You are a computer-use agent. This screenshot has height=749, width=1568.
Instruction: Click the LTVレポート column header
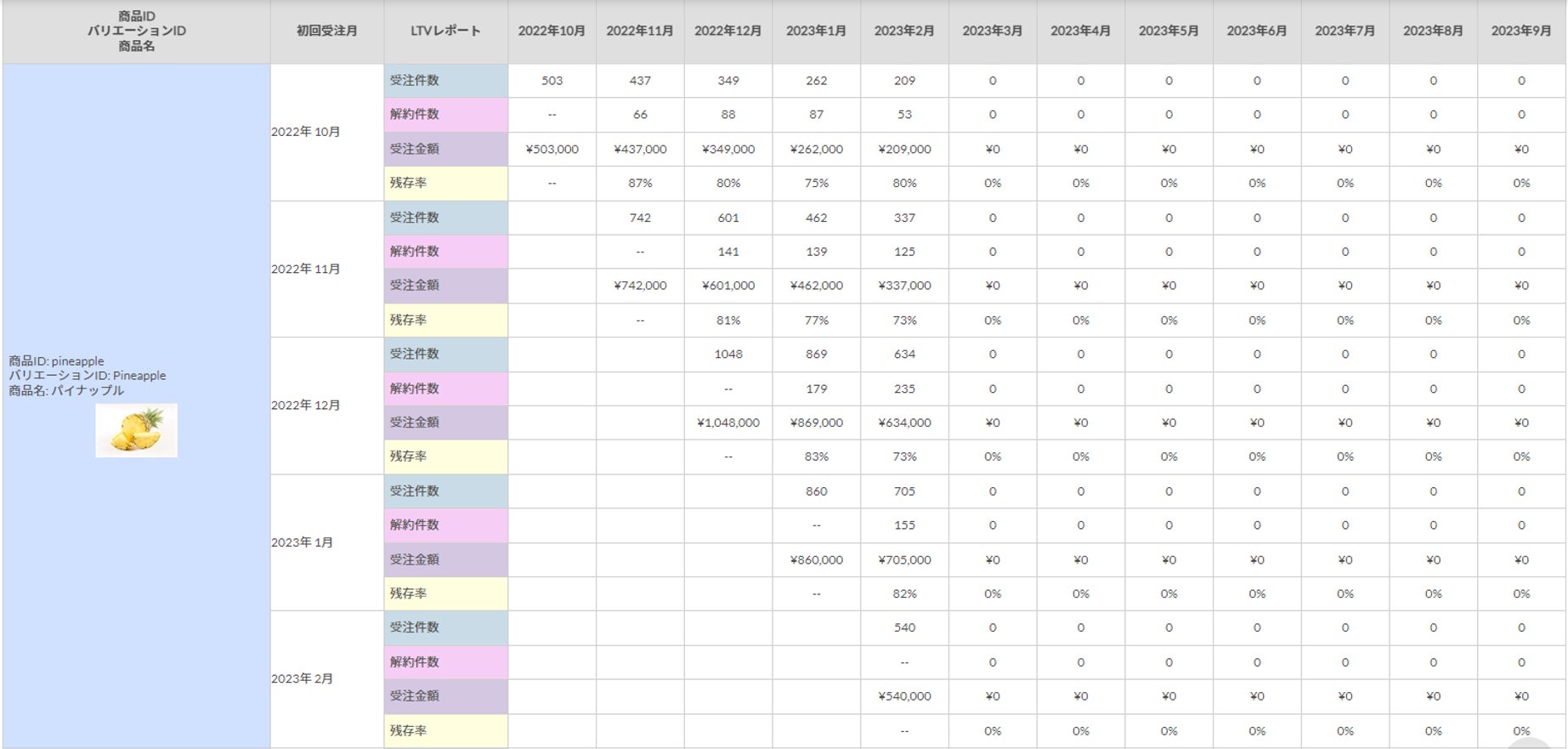coord(446,31)
